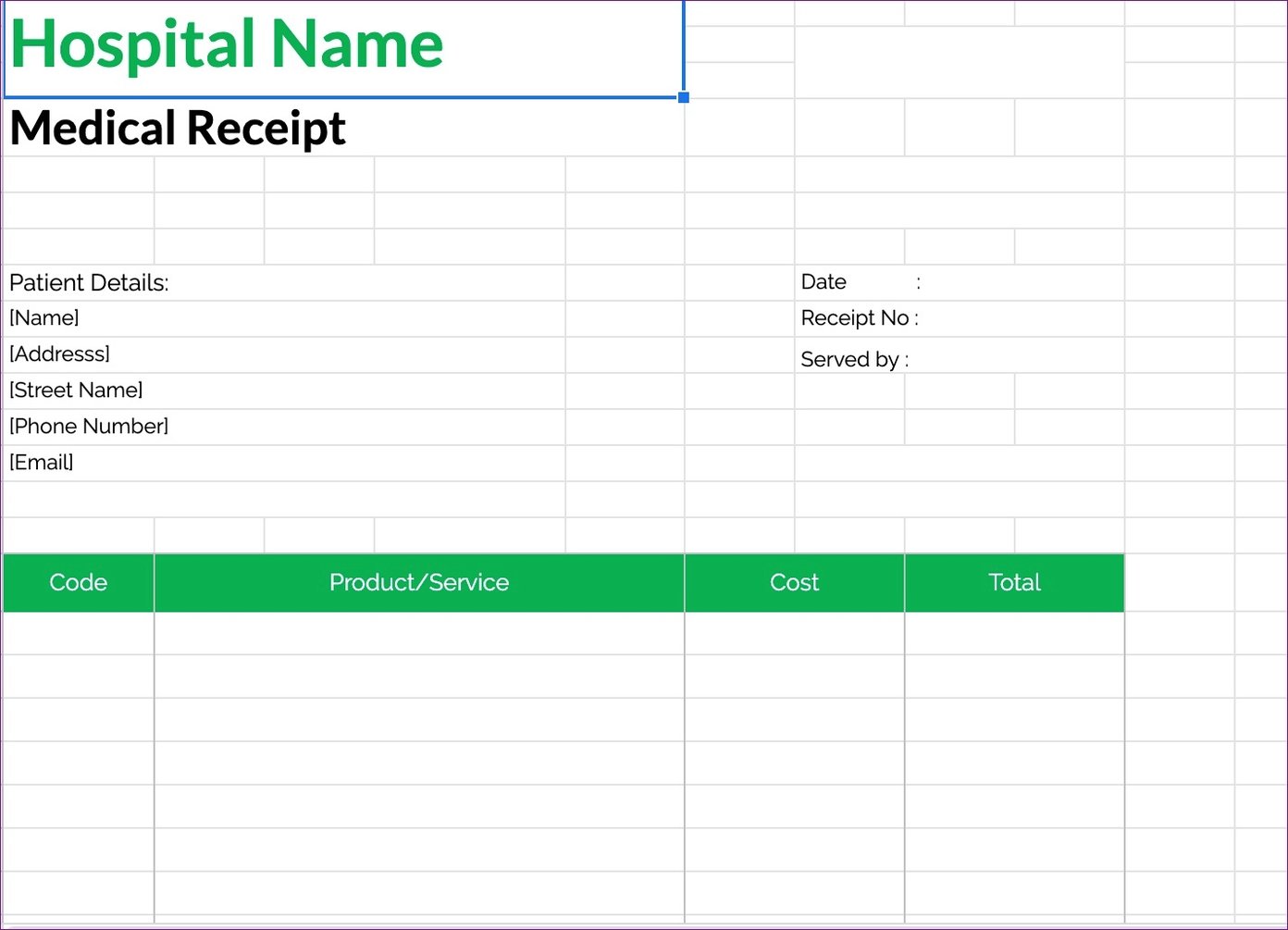Select the green 'Total' column header

tap(1015, 582)
